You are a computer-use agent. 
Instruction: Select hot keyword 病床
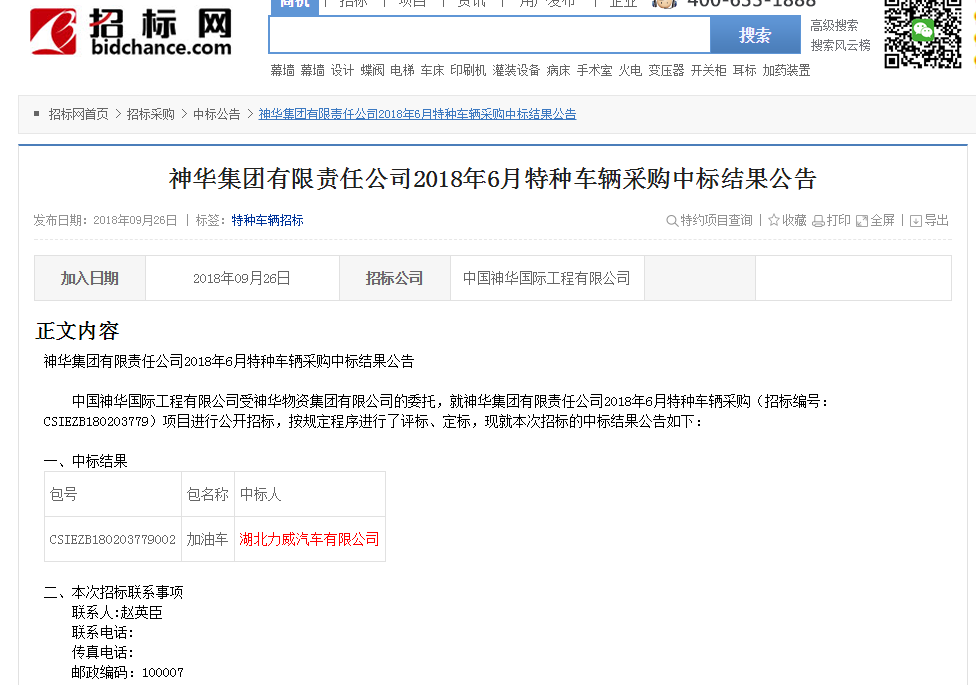[558, 70]
